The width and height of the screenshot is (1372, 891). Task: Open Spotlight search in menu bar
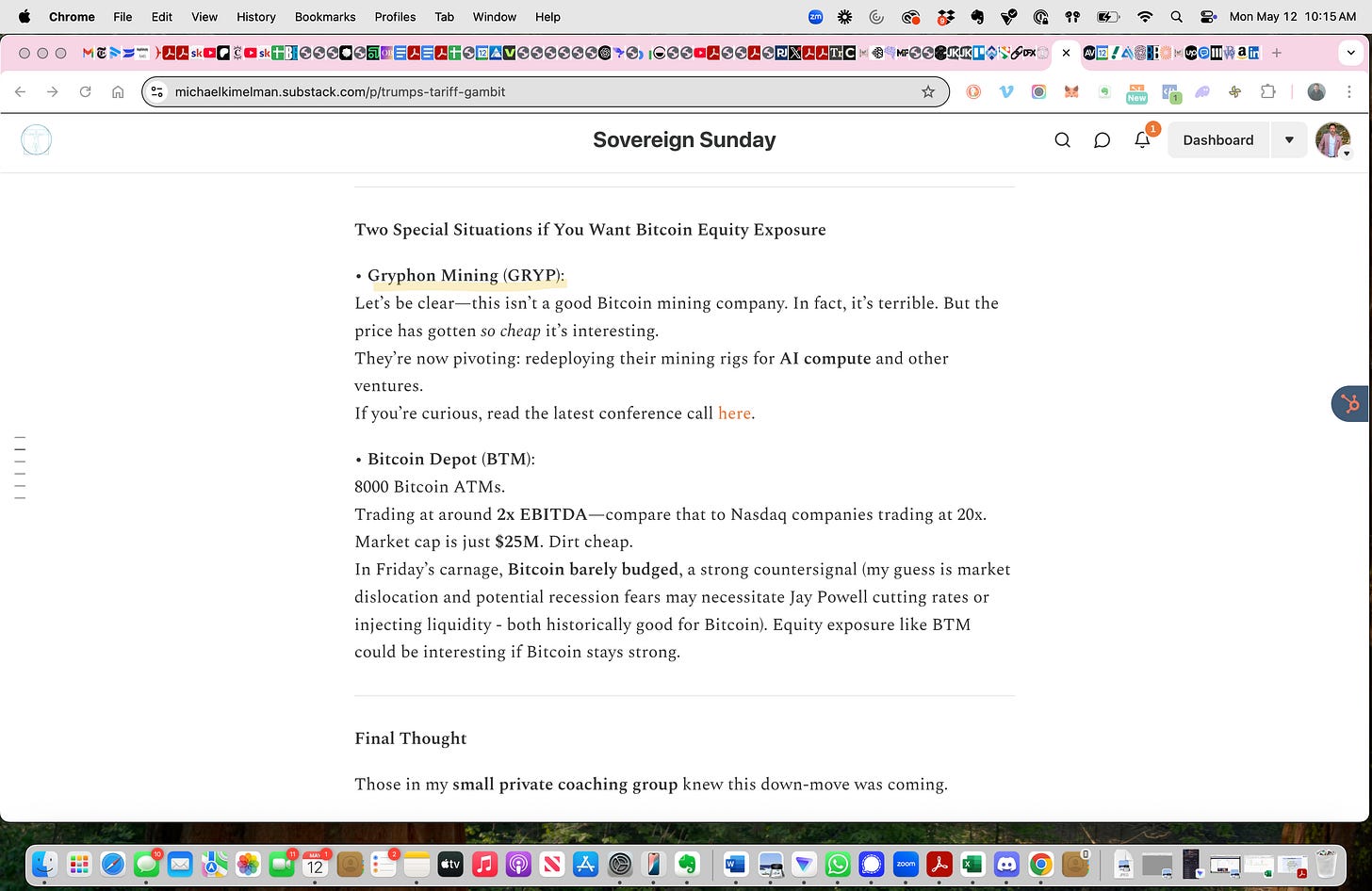(1176, 16)
